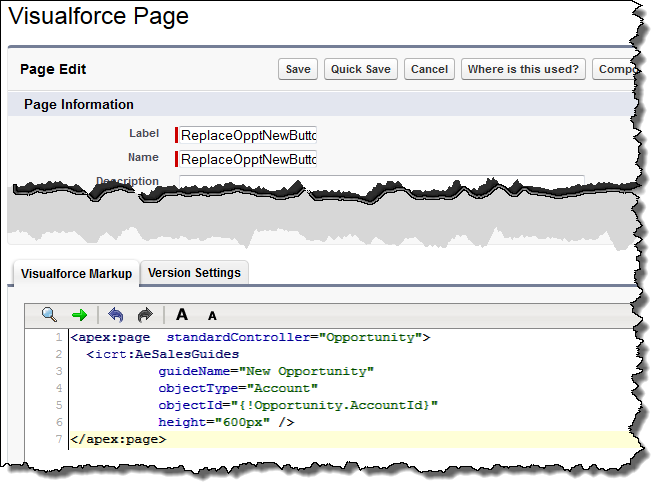
Task: Open Where is this used?
Action: coord(523,69)
